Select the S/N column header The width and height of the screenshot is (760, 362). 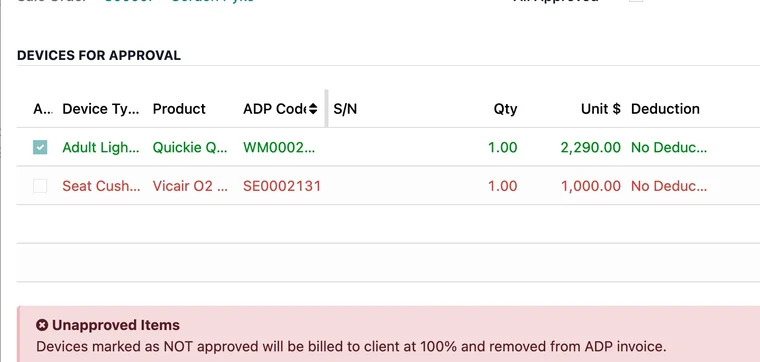345,109
